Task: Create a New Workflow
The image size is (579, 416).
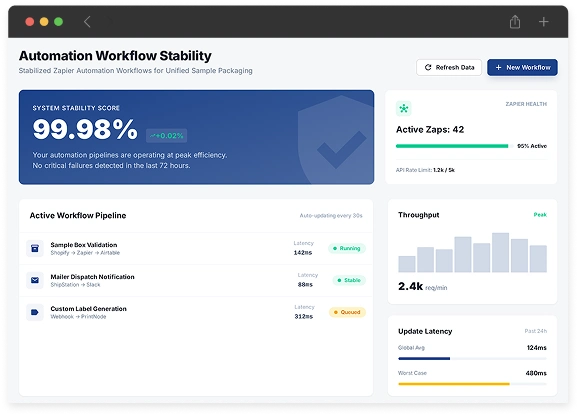Action: (522, 68)
